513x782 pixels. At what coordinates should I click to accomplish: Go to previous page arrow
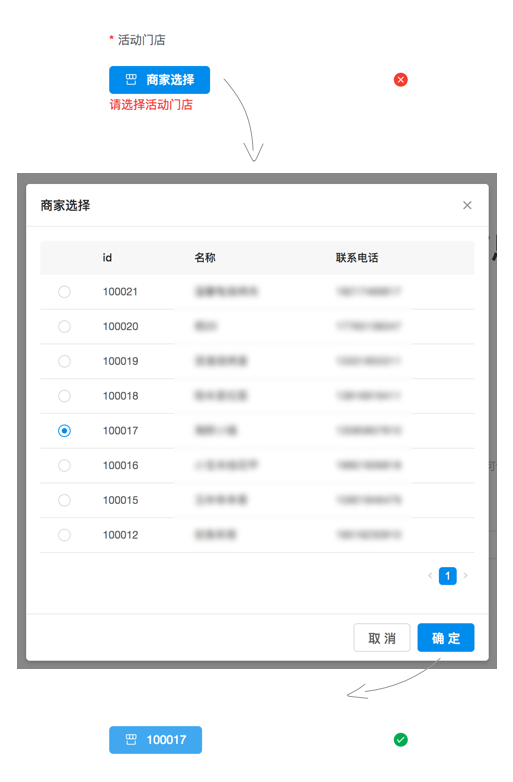(430, 576)
